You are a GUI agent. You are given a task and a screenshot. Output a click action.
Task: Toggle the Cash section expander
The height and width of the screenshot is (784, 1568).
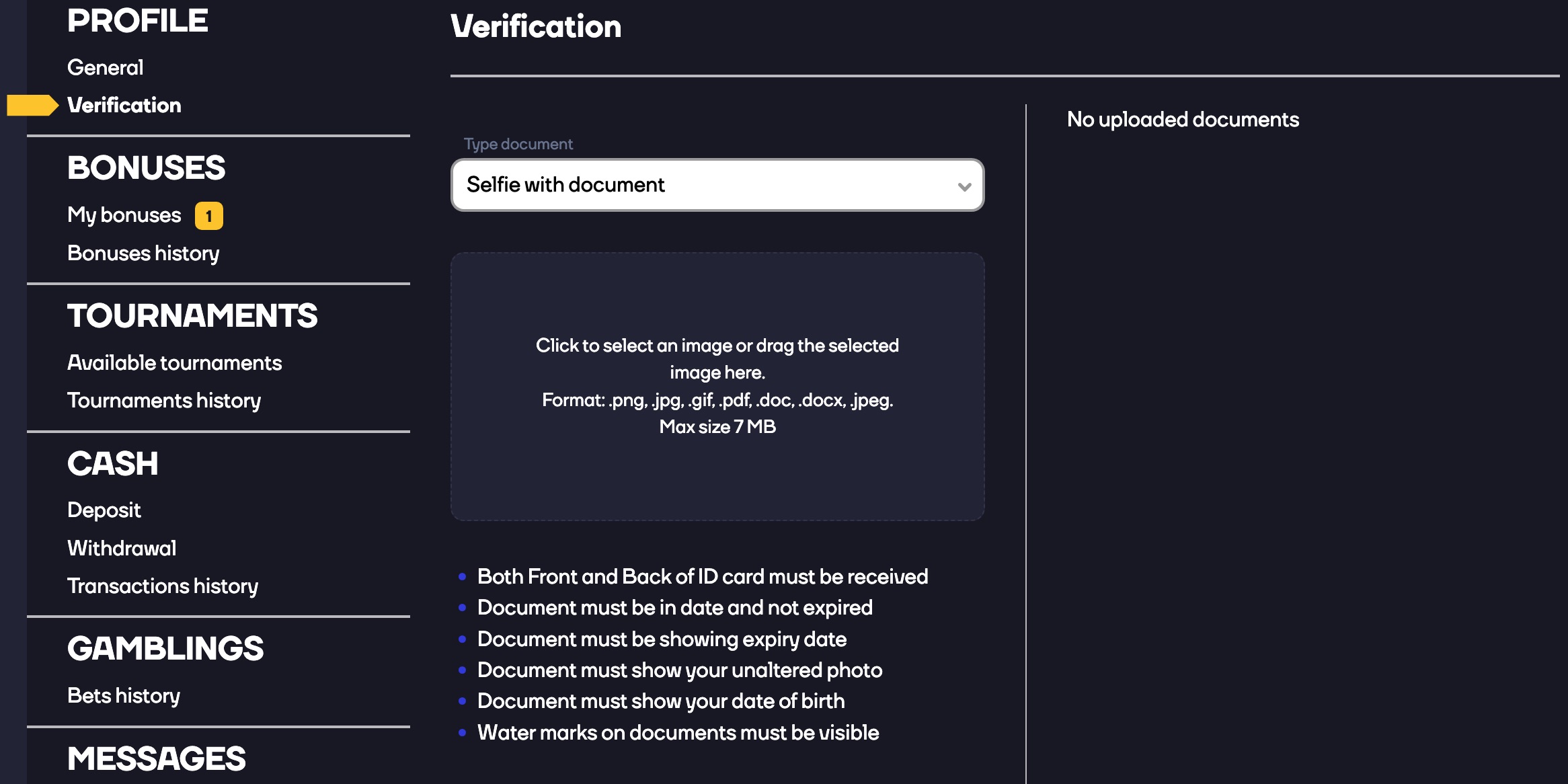point(112,463)
